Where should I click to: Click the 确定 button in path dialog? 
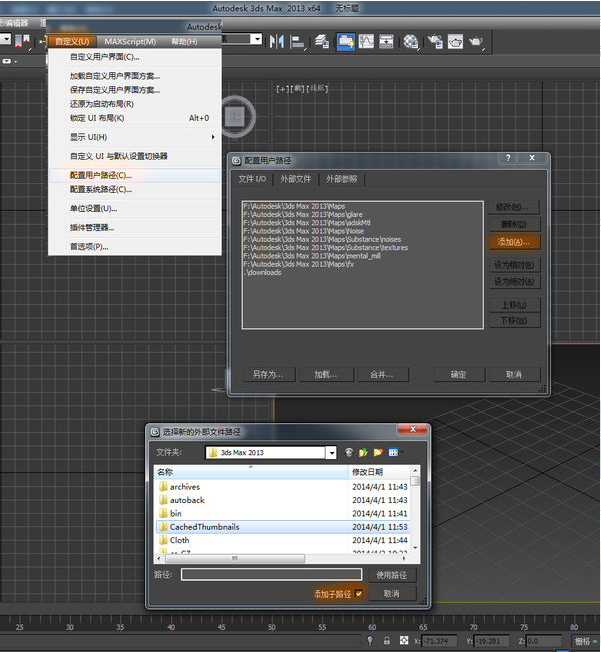click(459, 375)
